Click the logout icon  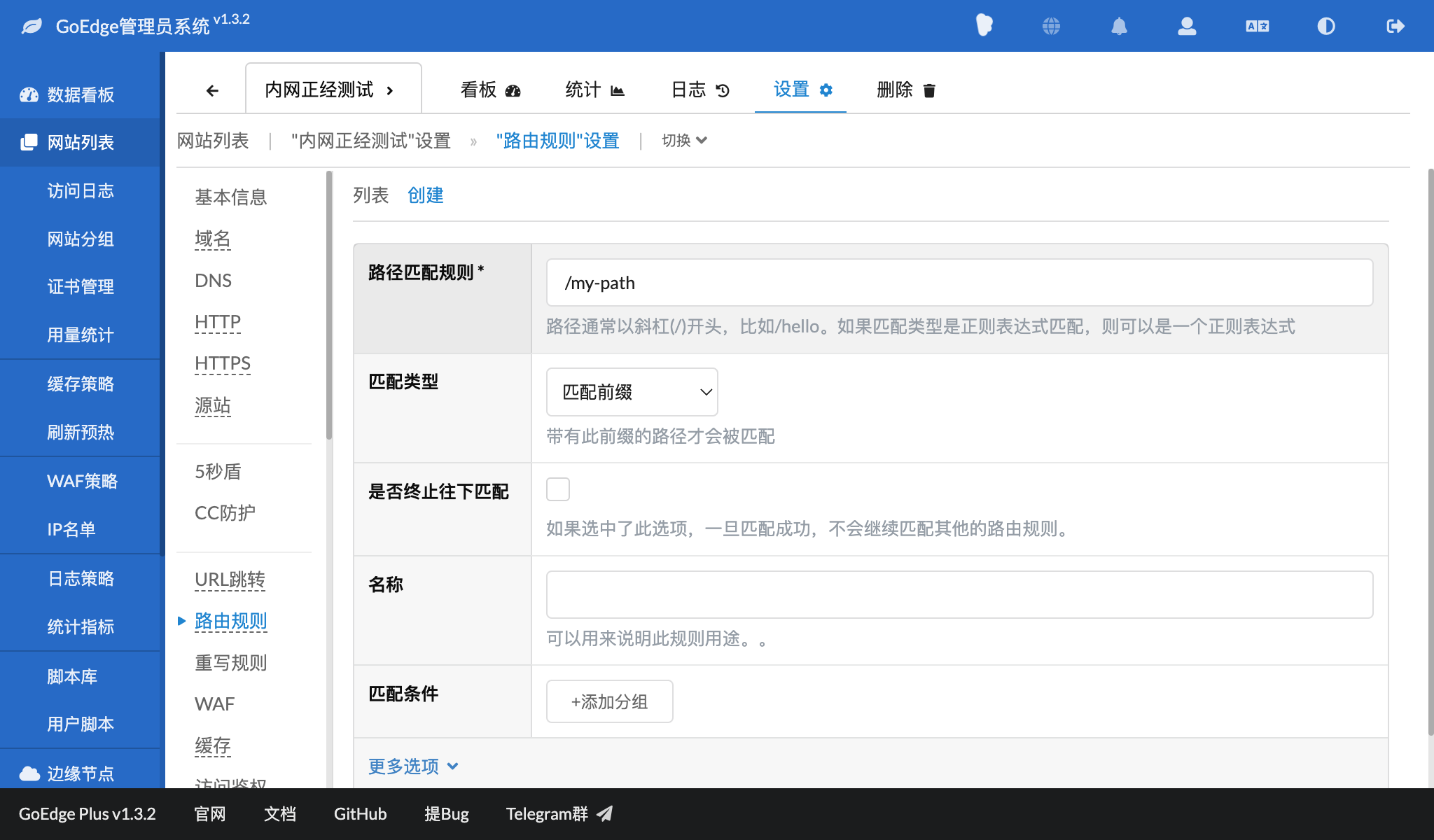click(1395, 27)
